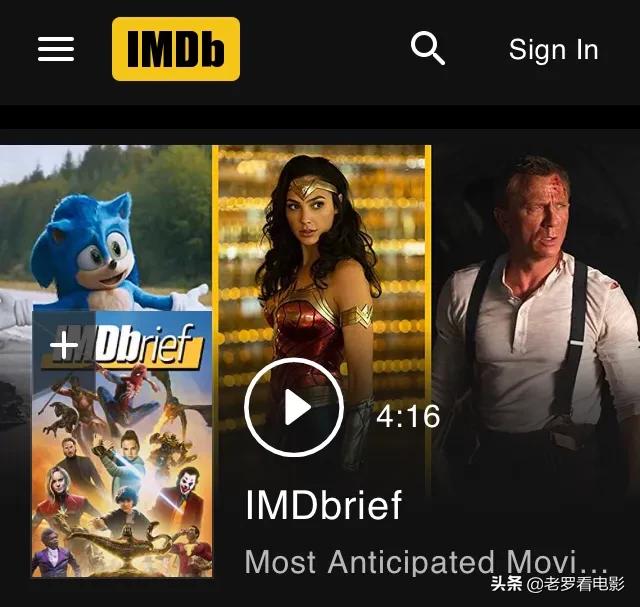
Task: Click the yellow IMDb logo
Action: (x=176, y=49)
